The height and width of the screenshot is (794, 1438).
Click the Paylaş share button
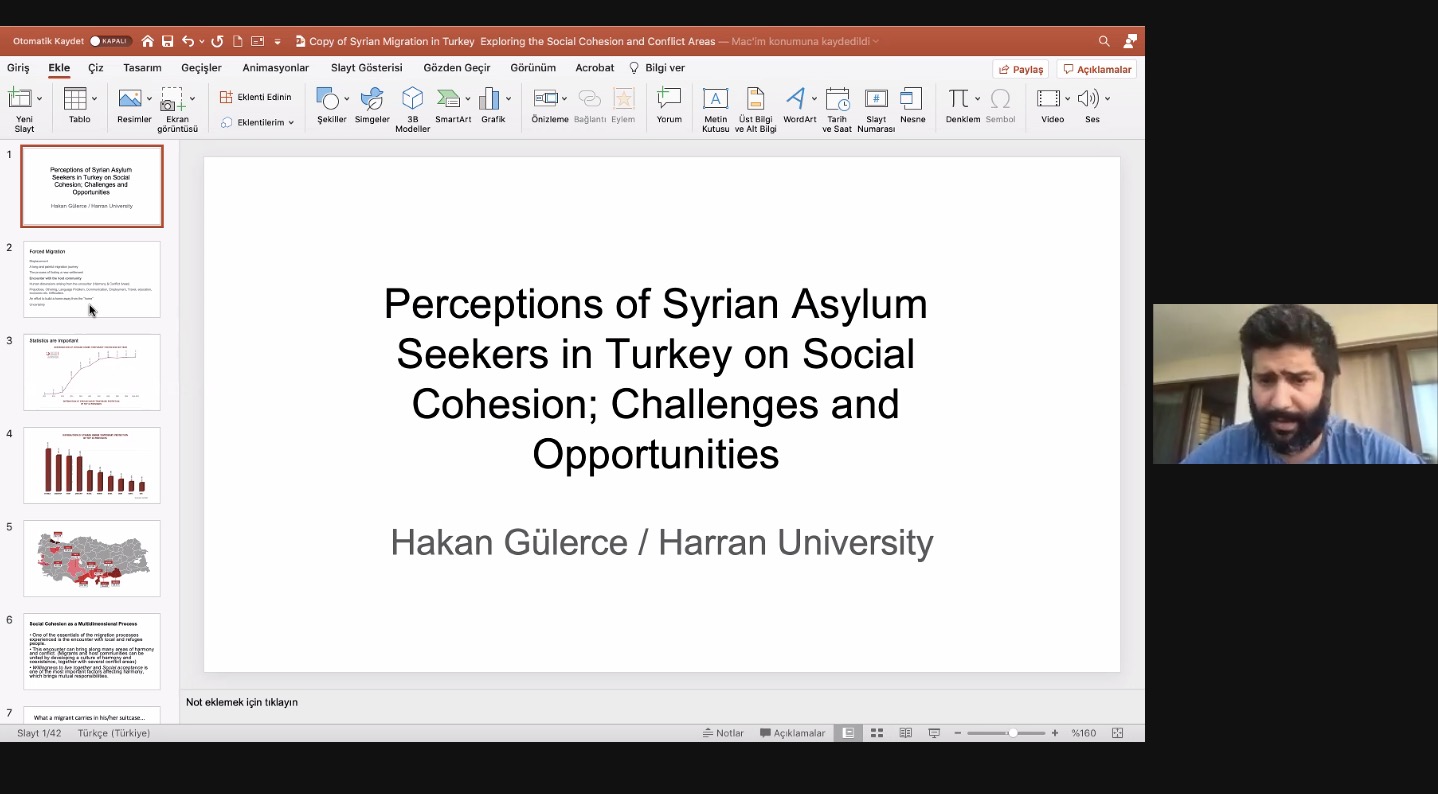pos(1020,69)
